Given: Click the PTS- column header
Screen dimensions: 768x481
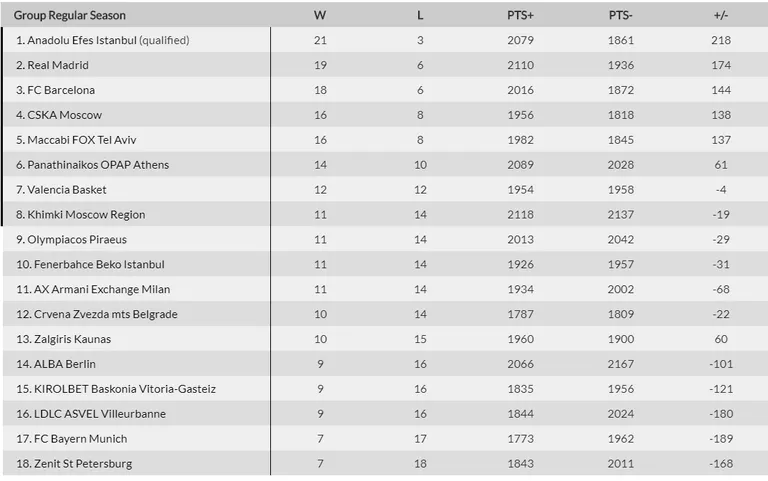Looking at the screenshot, I should 621,15.
